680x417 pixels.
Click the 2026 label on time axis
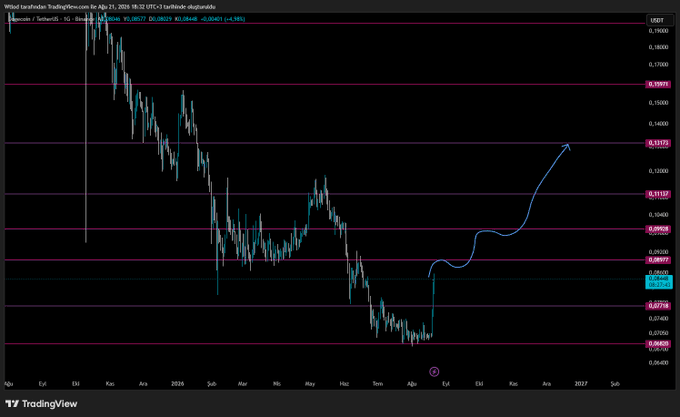coord(177,384)
